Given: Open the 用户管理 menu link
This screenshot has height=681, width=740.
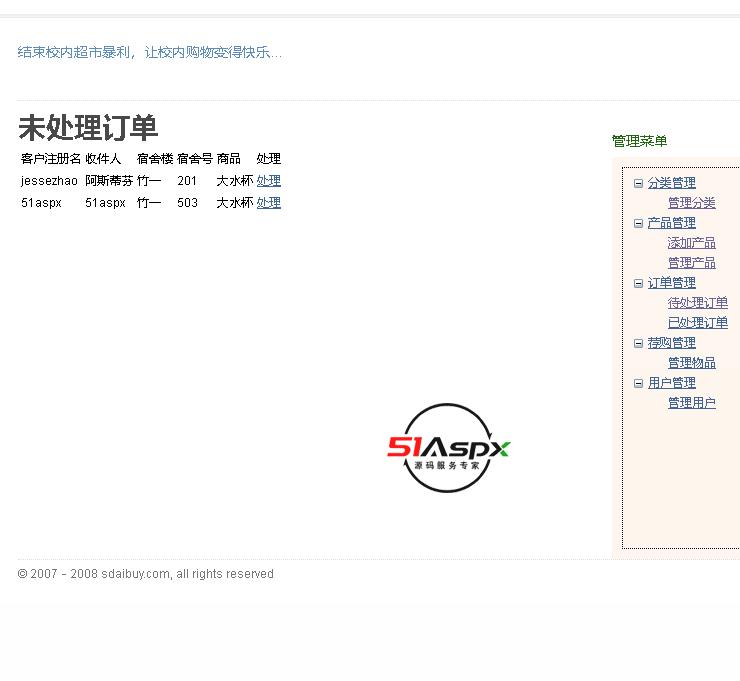Looking at the screenshot, I should (671, 383).
